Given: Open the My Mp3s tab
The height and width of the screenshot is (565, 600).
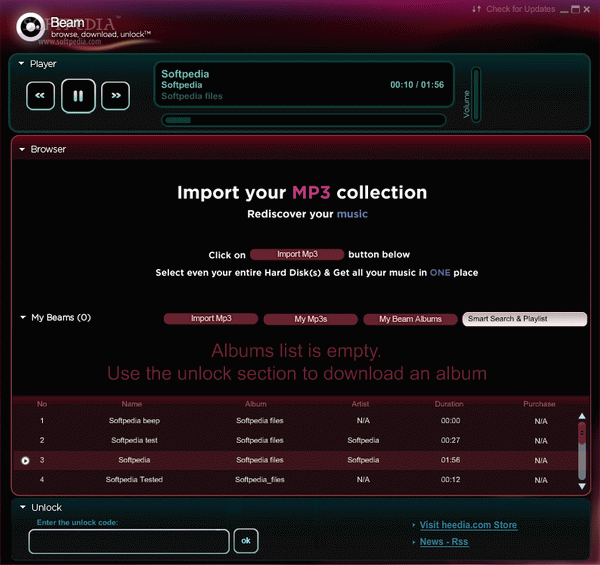Looking at the screenshot, I should [x=311, y=319].
